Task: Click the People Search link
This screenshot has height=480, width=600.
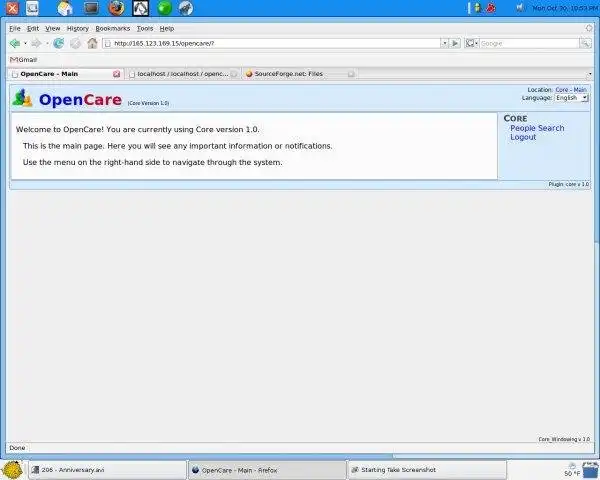Action: [537, 128]
